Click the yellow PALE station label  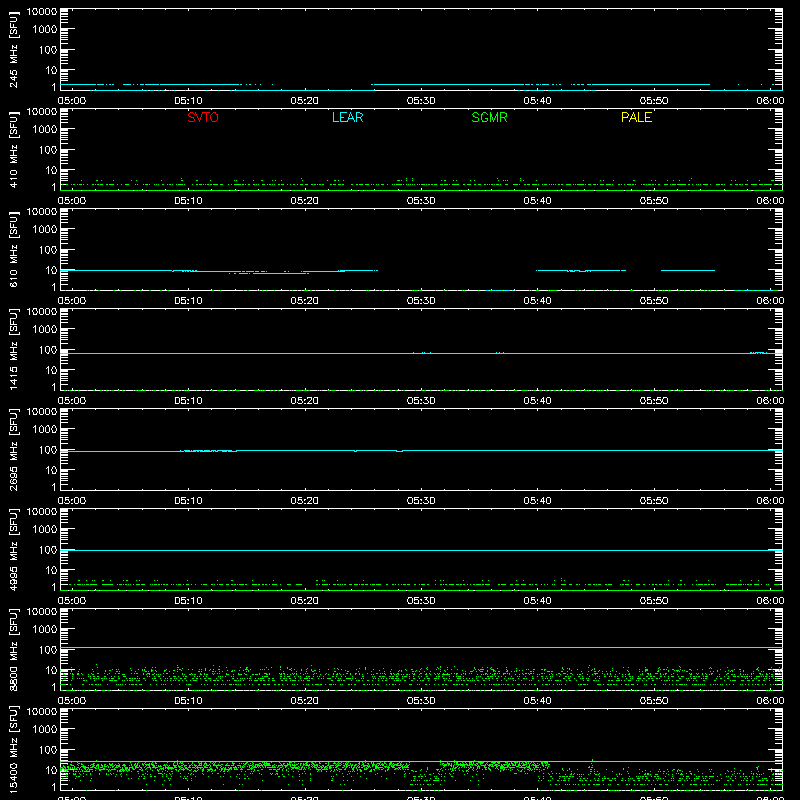coord(636,117)
